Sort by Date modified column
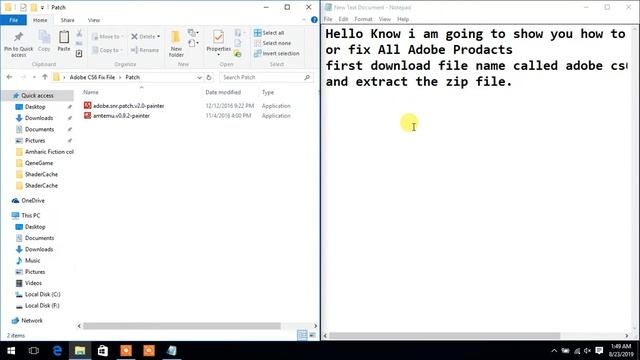 (223, 92)
